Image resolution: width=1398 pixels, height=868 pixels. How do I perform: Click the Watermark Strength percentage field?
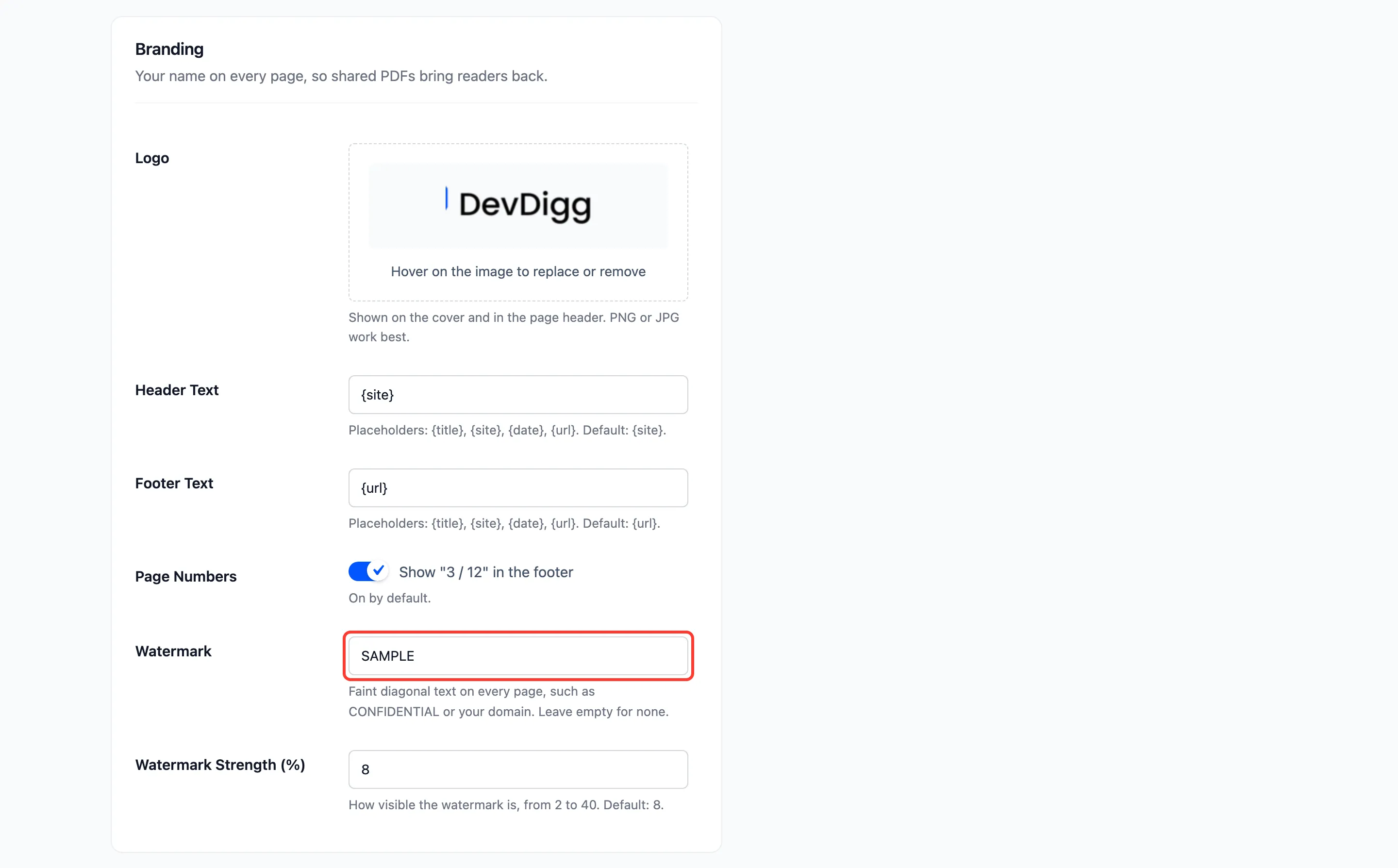(518, 769)
